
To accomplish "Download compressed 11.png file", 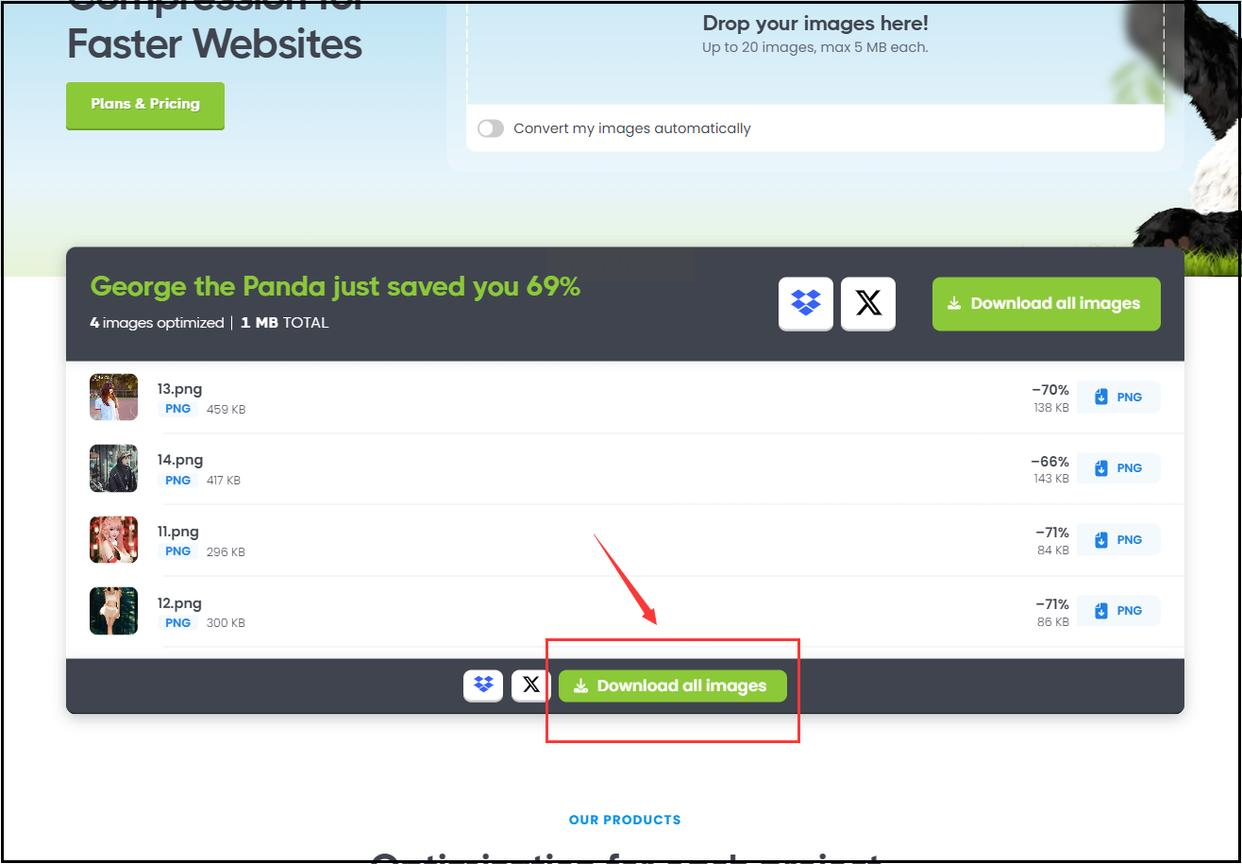I will [x=1118, y=540].
